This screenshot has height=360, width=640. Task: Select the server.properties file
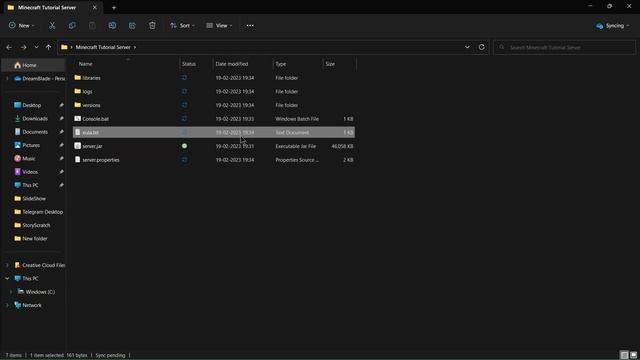tap(214, 160)
